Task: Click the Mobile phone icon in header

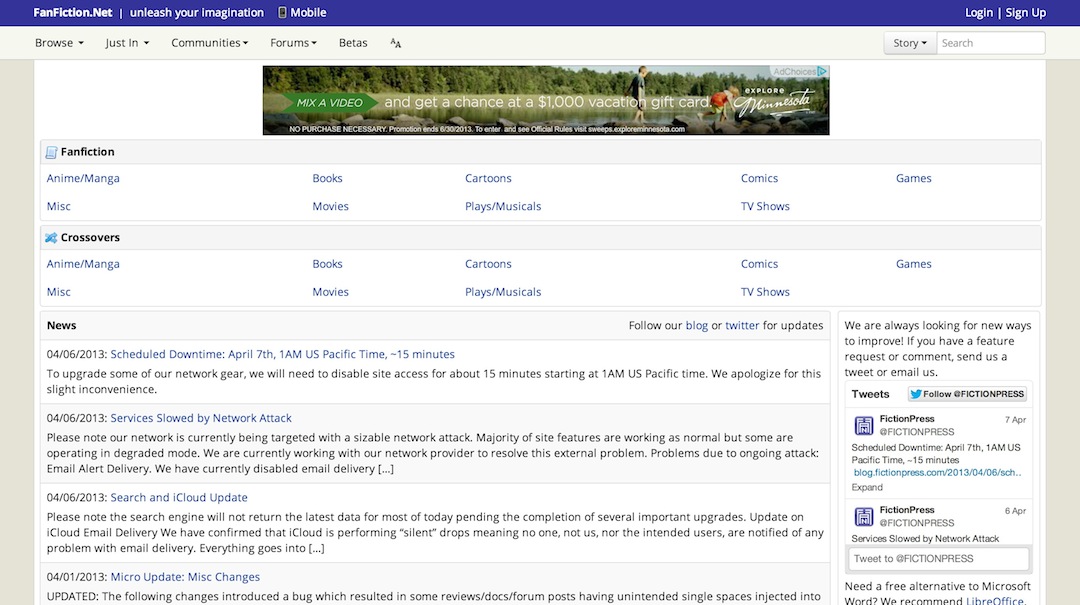Action: tap(282, 12)
